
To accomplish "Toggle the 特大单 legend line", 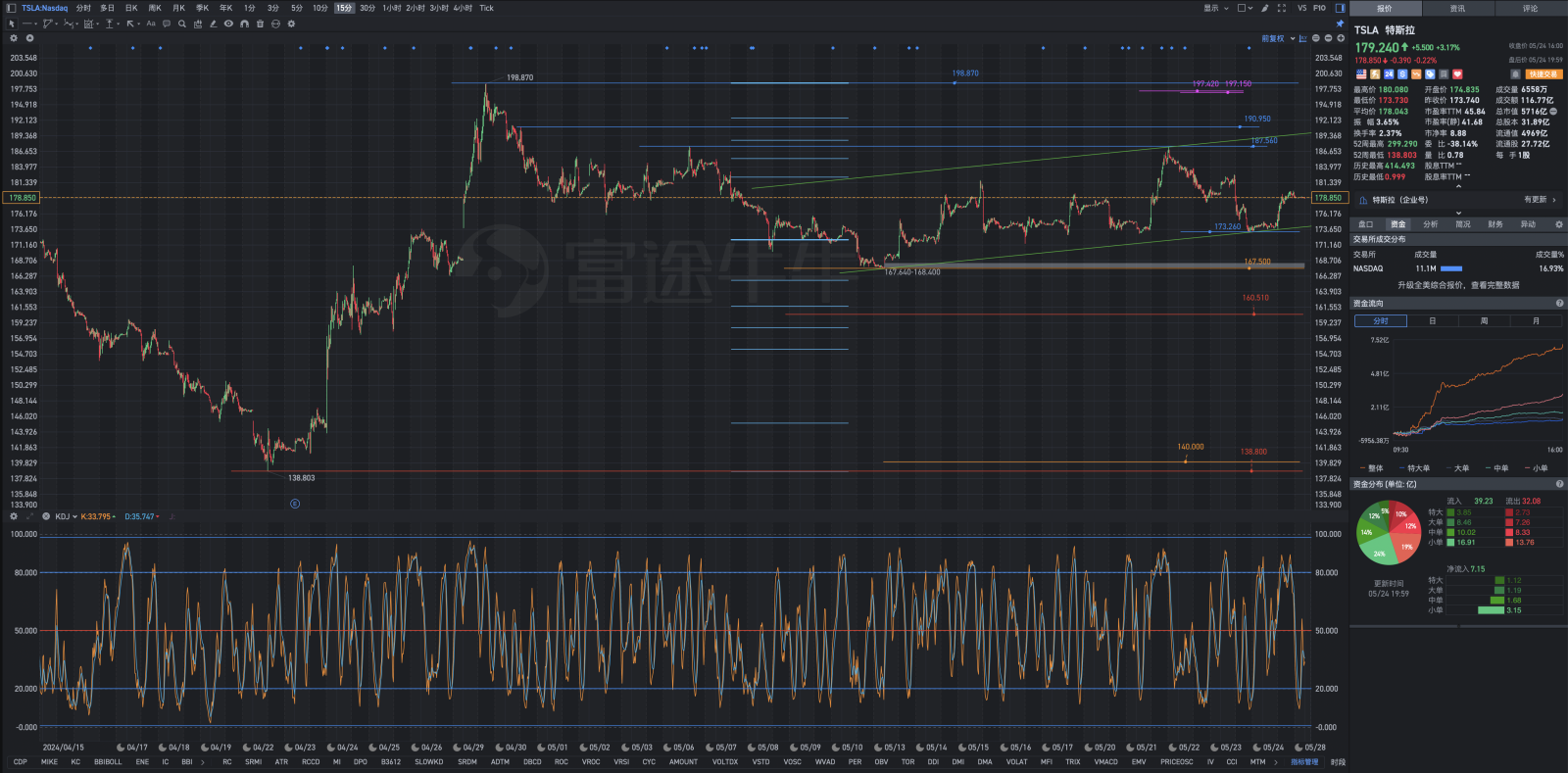I will (x=1415, y=468).
